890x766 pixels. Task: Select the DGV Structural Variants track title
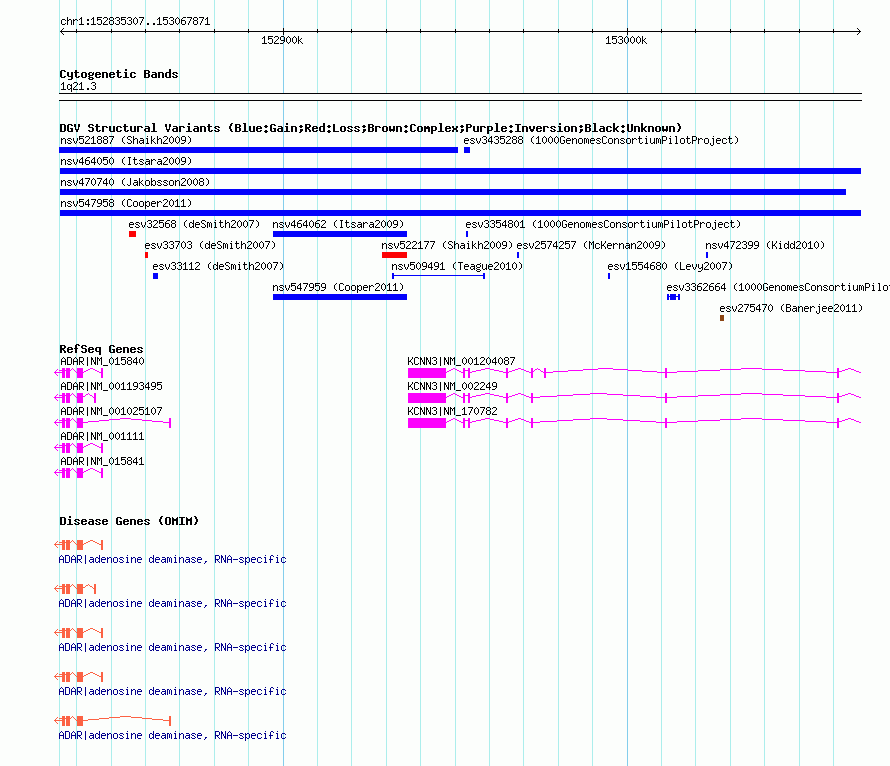click(x=370, y=128)
